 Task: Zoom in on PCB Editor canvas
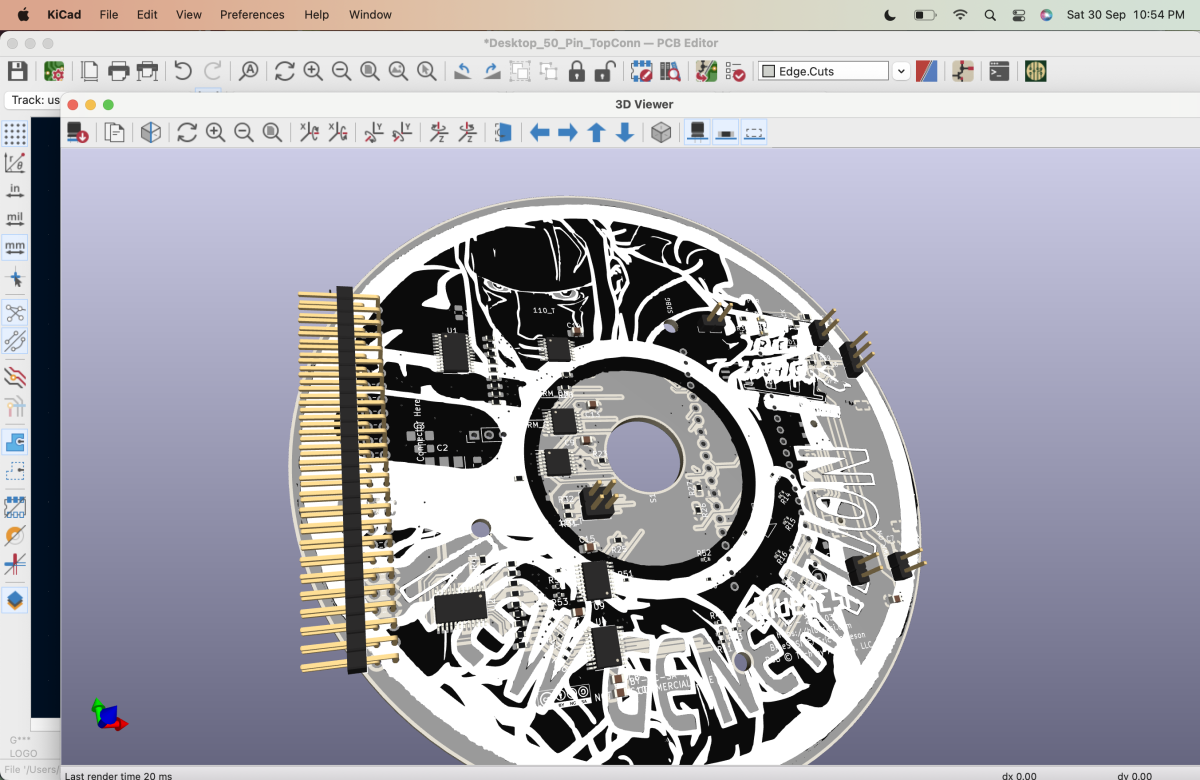pyautogui.click(x=313, y=71)
